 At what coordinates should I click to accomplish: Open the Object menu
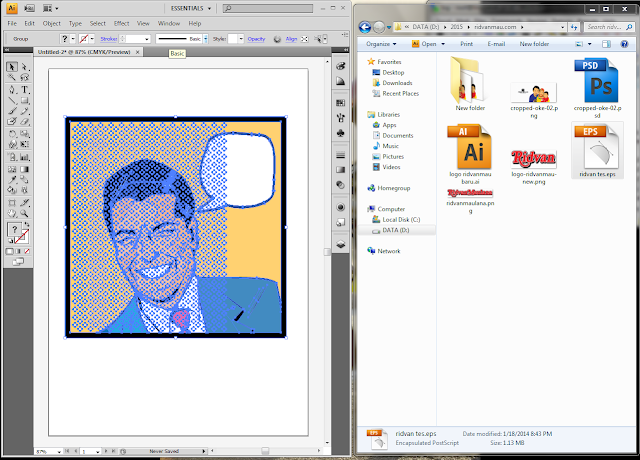tap(52, 24)
